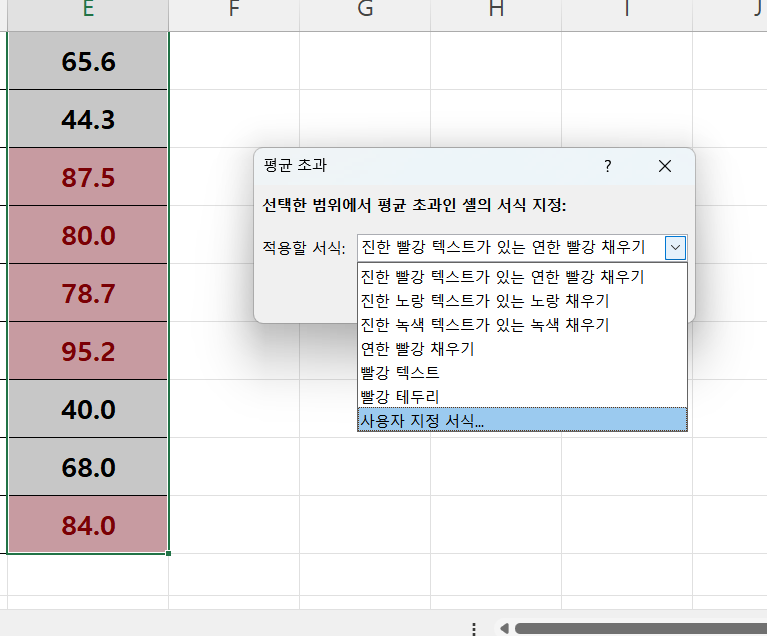Select 진한 노랑 텍스트가 있는 노랑 채우기

tap(522, 300)
